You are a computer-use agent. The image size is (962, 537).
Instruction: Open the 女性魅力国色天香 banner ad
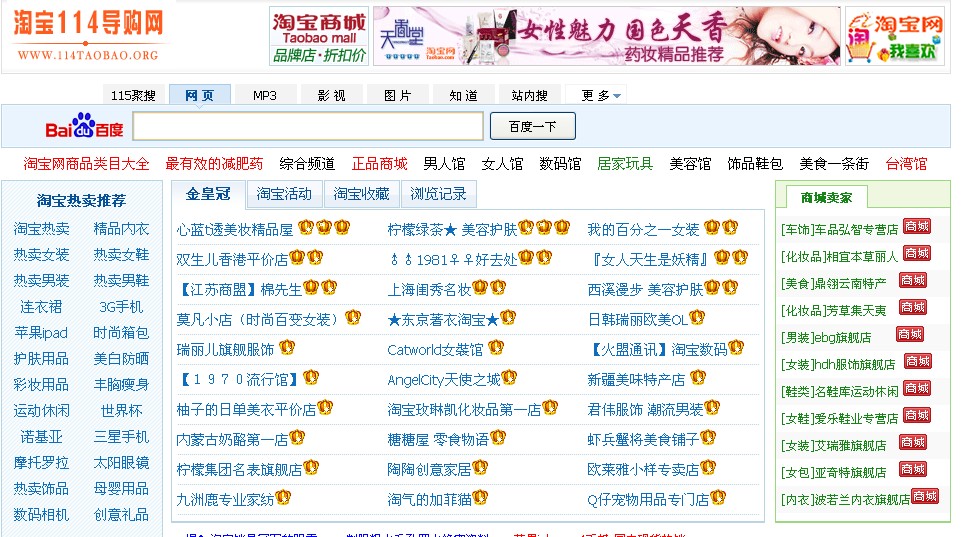[607, 36]
